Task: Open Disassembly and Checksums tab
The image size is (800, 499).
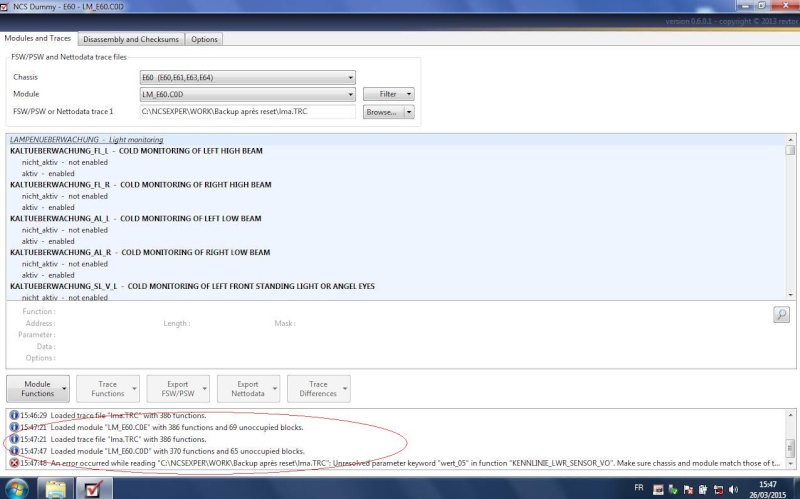Action: point(131,39)
